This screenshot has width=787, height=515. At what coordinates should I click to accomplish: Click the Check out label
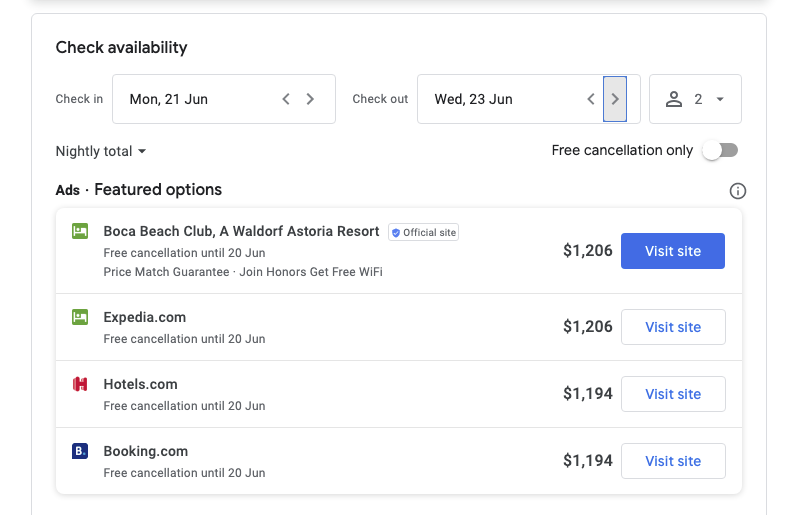coord(380,99)
